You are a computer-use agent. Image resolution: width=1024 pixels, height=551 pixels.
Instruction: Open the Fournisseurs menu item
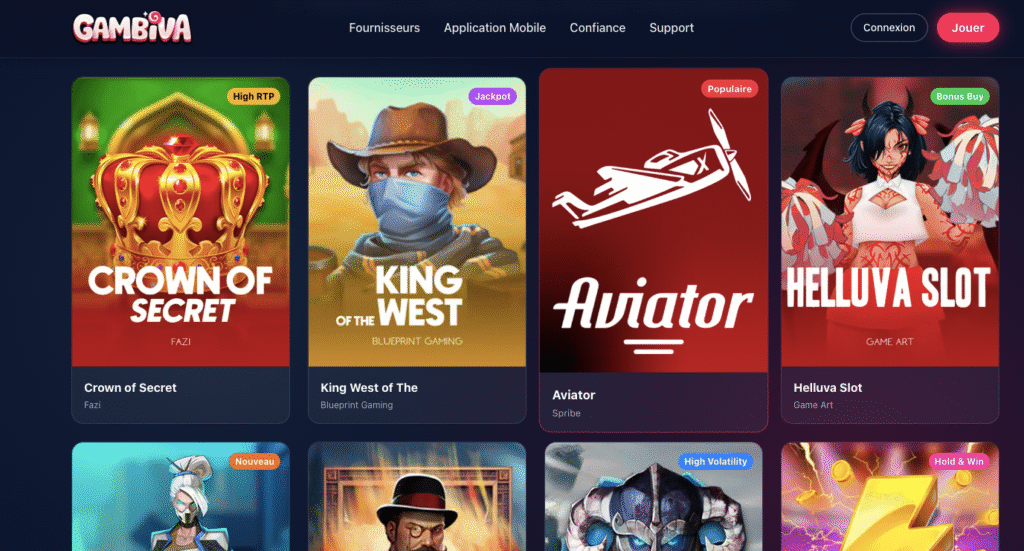coord(384,28)
